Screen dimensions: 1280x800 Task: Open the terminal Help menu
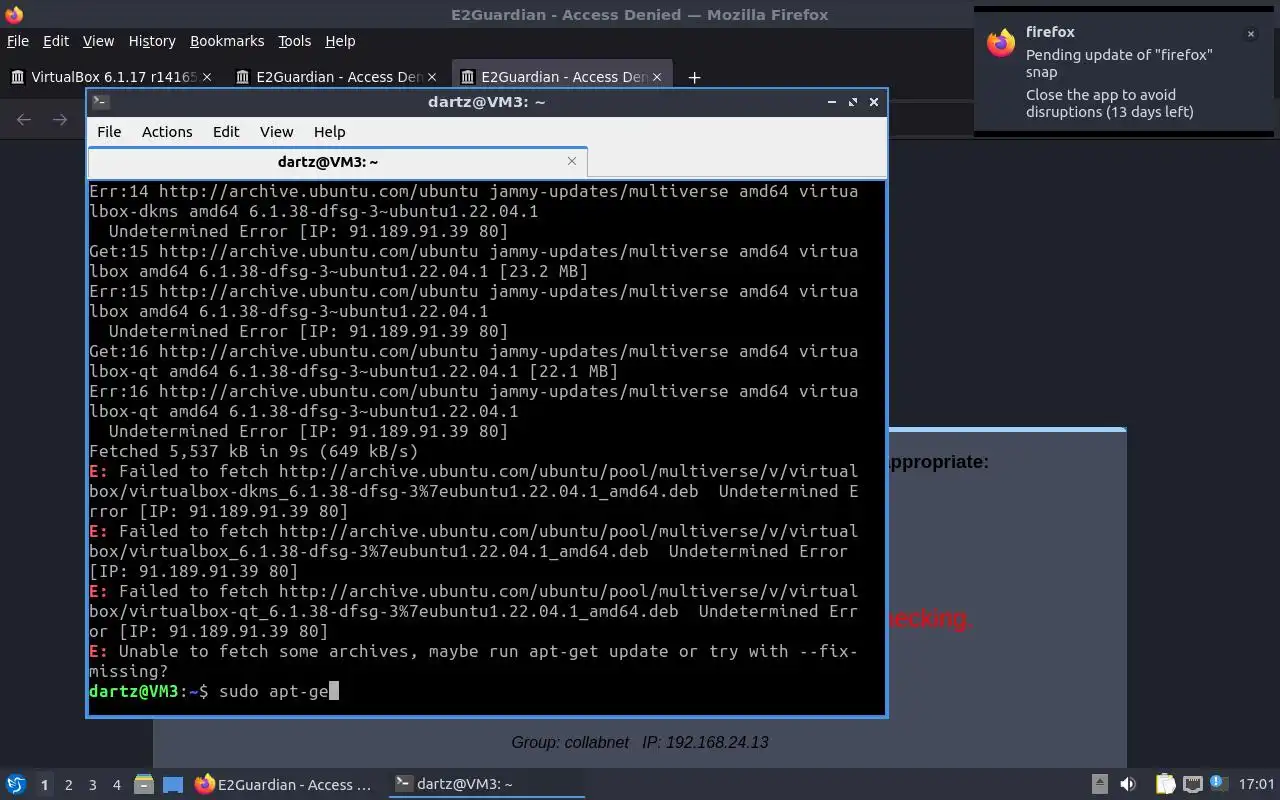coord(329,131)
